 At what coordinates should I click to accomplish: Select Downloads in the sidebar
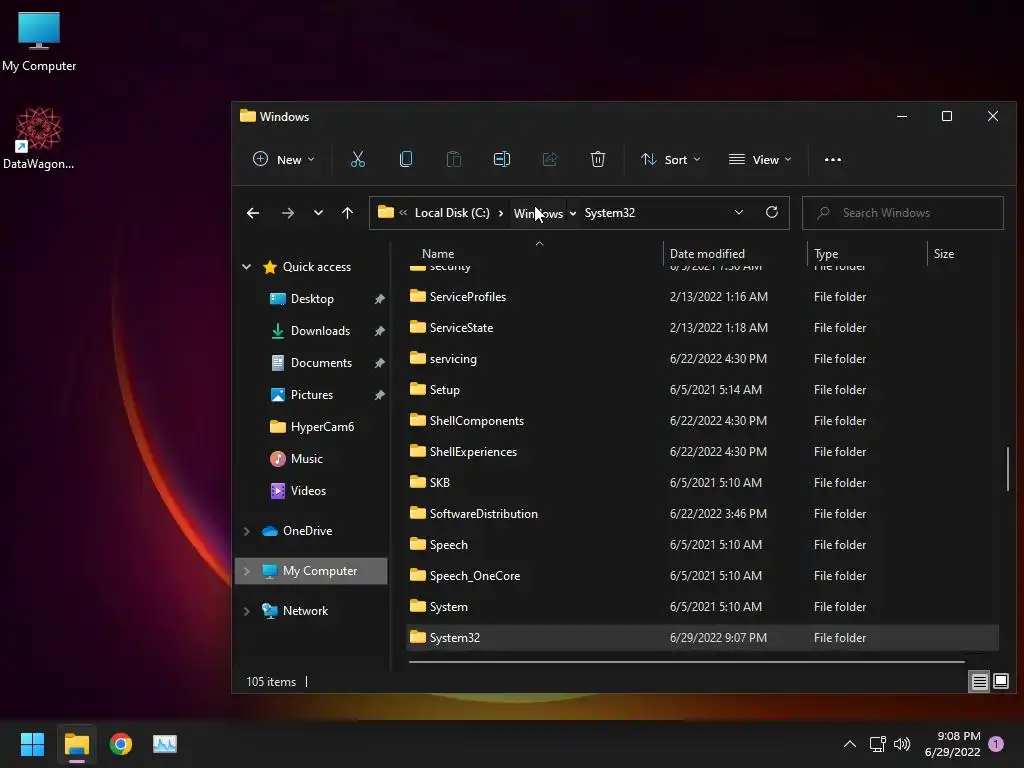point(320,331)
